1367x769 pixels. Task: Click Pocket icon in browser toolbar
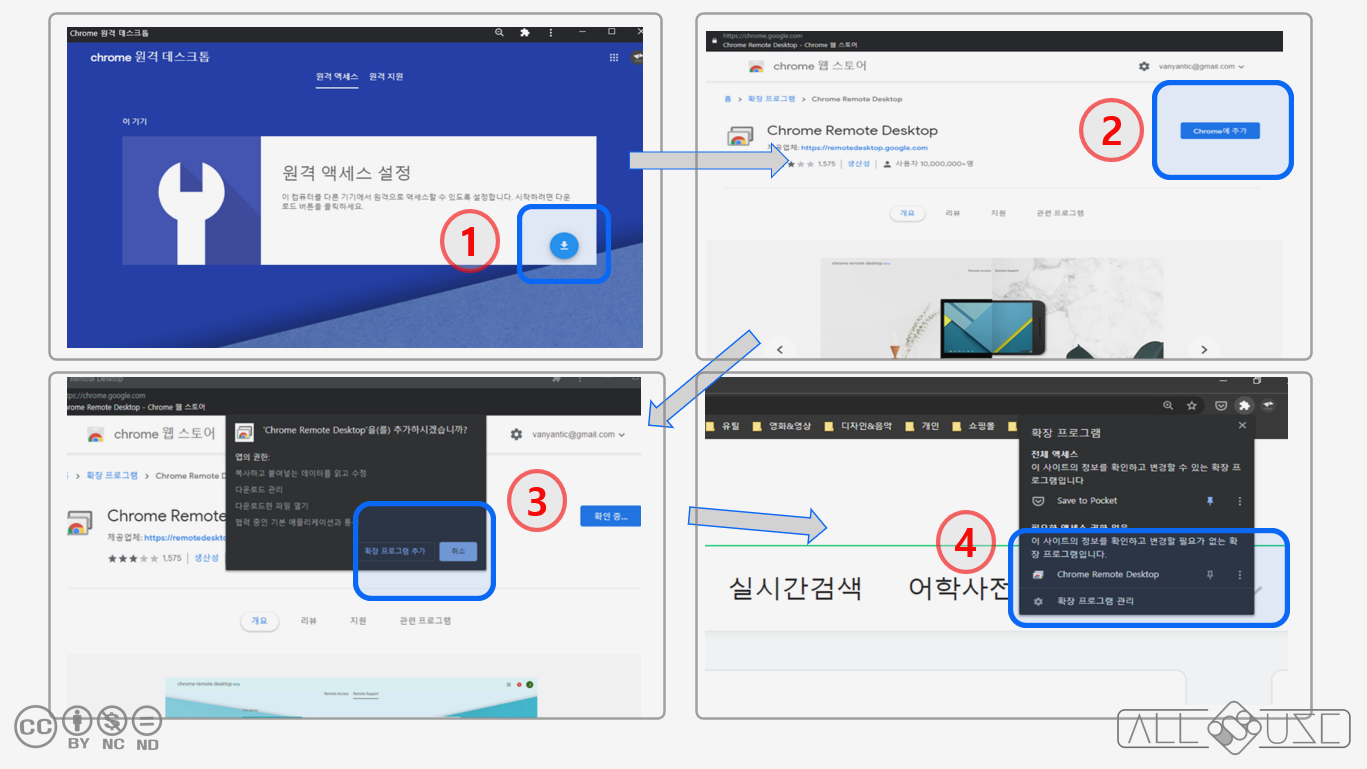(x=1221, y=405)
